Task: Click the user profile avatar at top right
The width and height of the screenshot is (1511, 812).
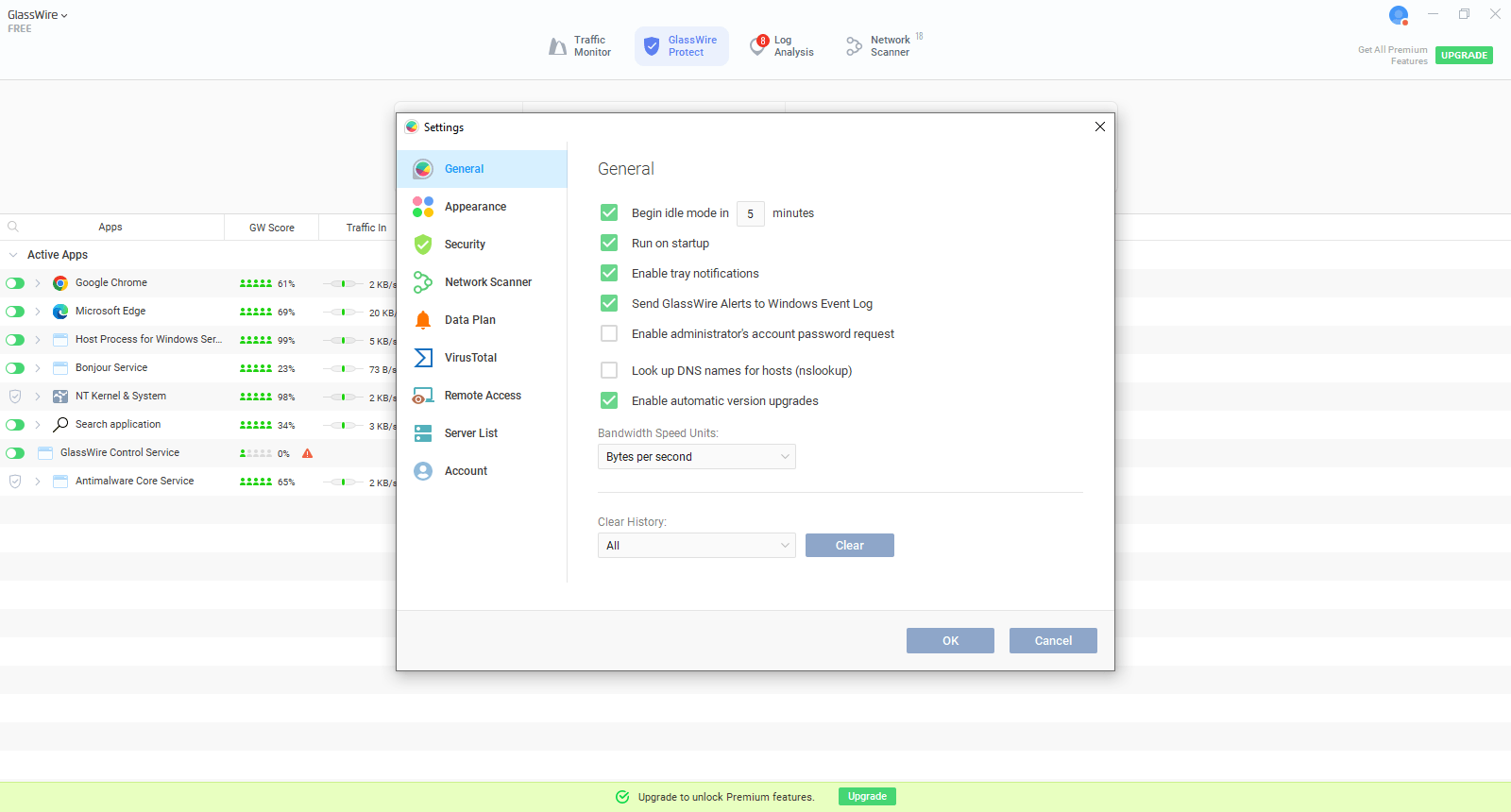Action: pos(1399,15)
